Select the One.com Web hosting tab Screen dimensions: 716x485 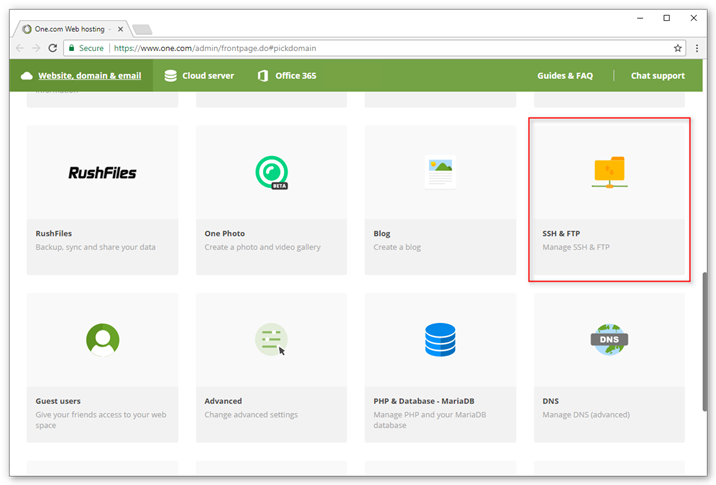click(x=70, y=29)
